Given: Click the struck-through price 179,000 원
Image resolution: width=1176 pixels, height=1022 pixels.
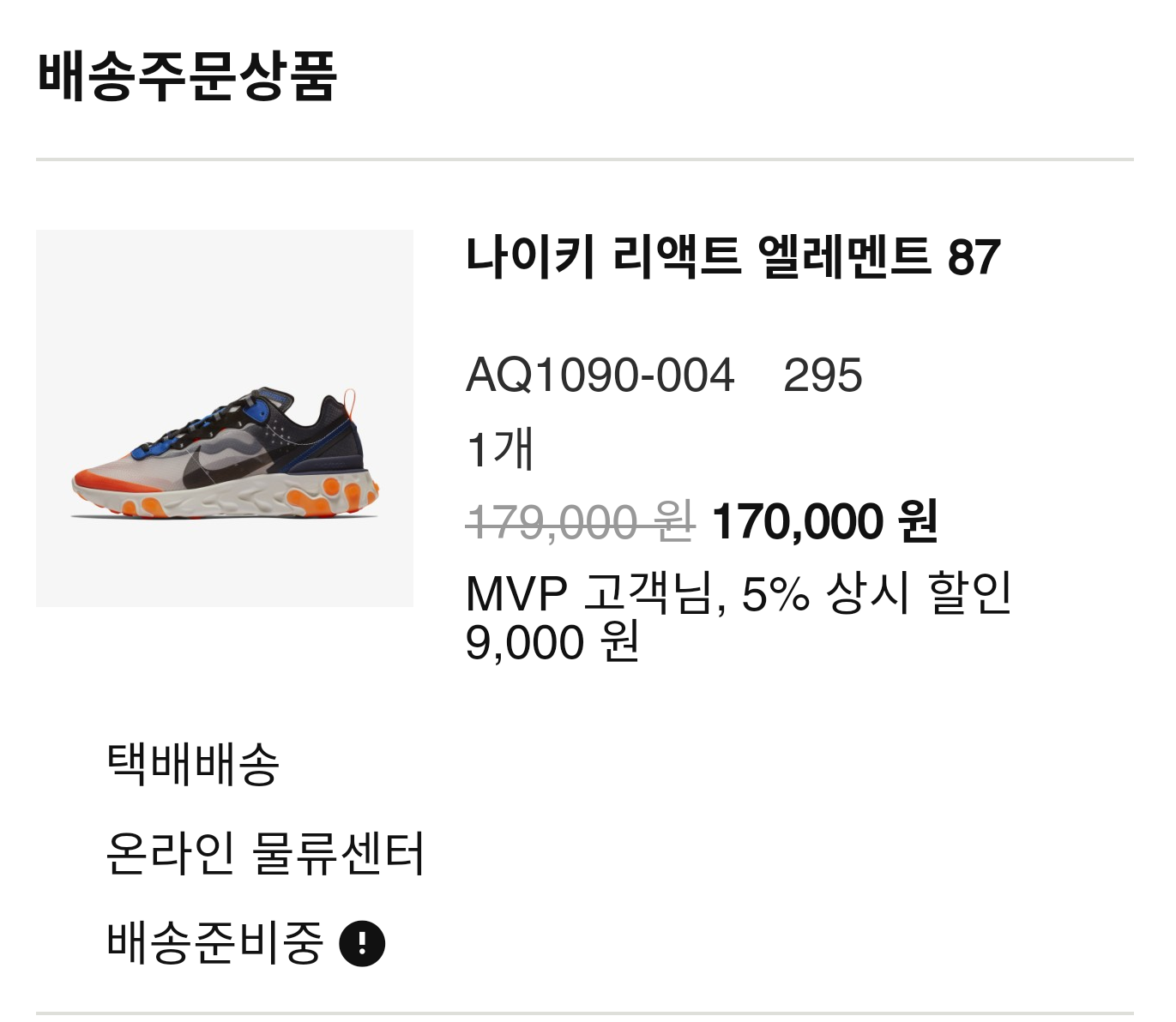Looking at the screenshot, I should click(580, 521).
